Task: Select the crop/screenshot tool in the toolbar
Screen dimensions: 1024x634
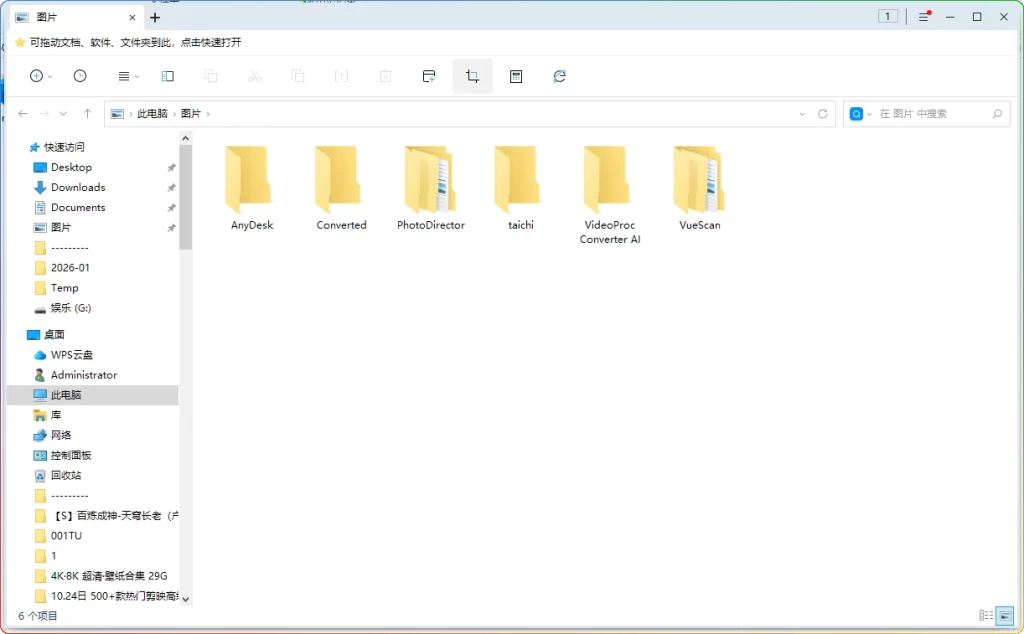Action: [472, 76]
